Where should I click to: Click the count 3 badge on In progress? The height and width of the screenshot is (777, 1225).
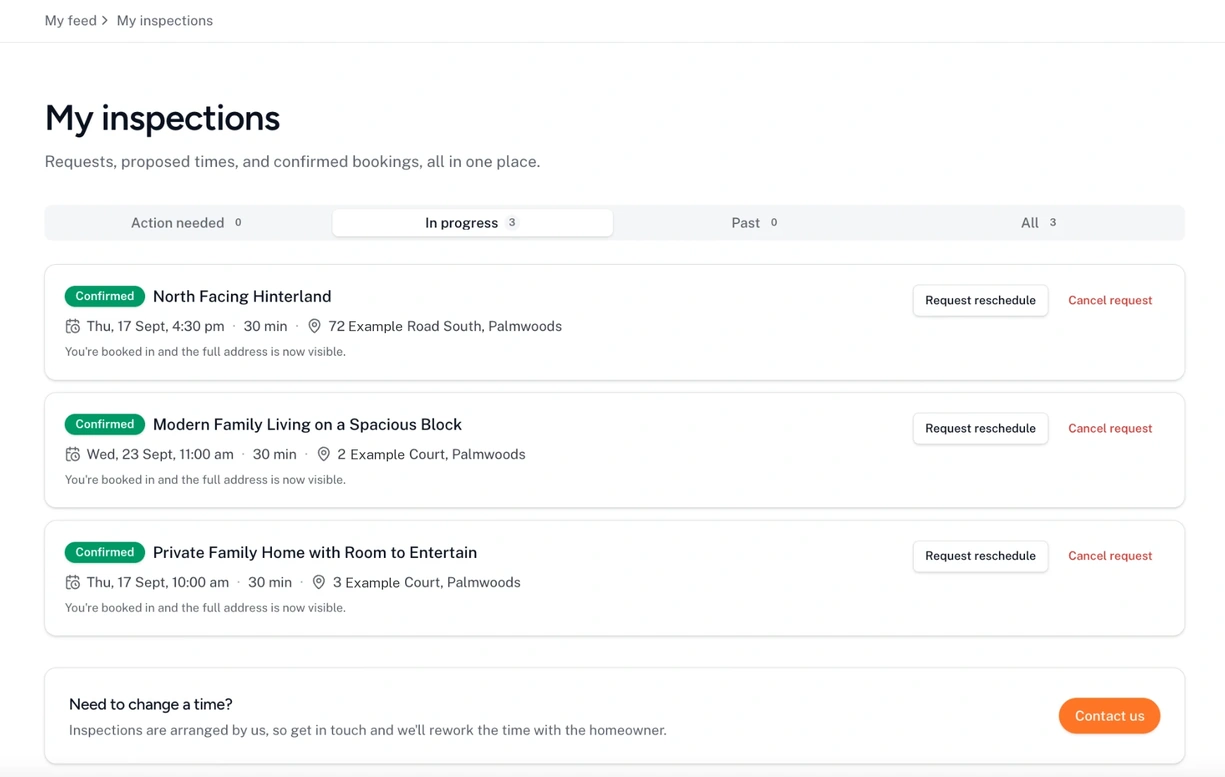tap(512, 222)
